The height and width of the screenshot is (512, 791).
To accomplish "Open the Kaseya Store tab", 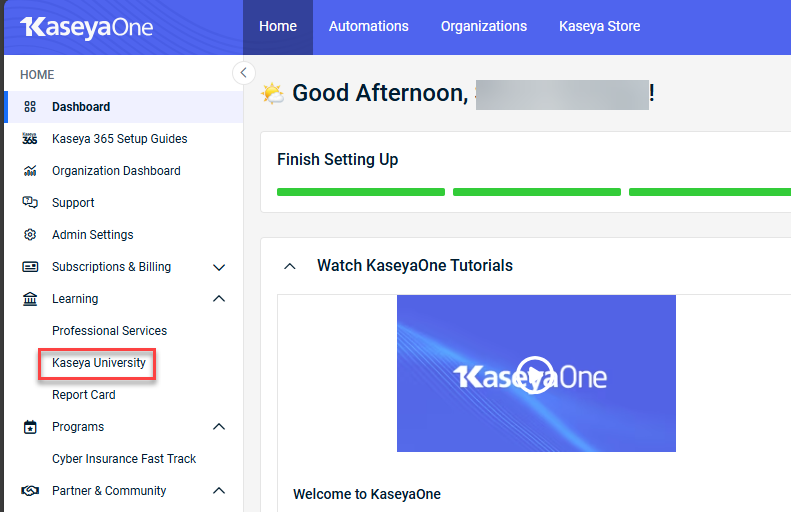I will click(599, 26).
